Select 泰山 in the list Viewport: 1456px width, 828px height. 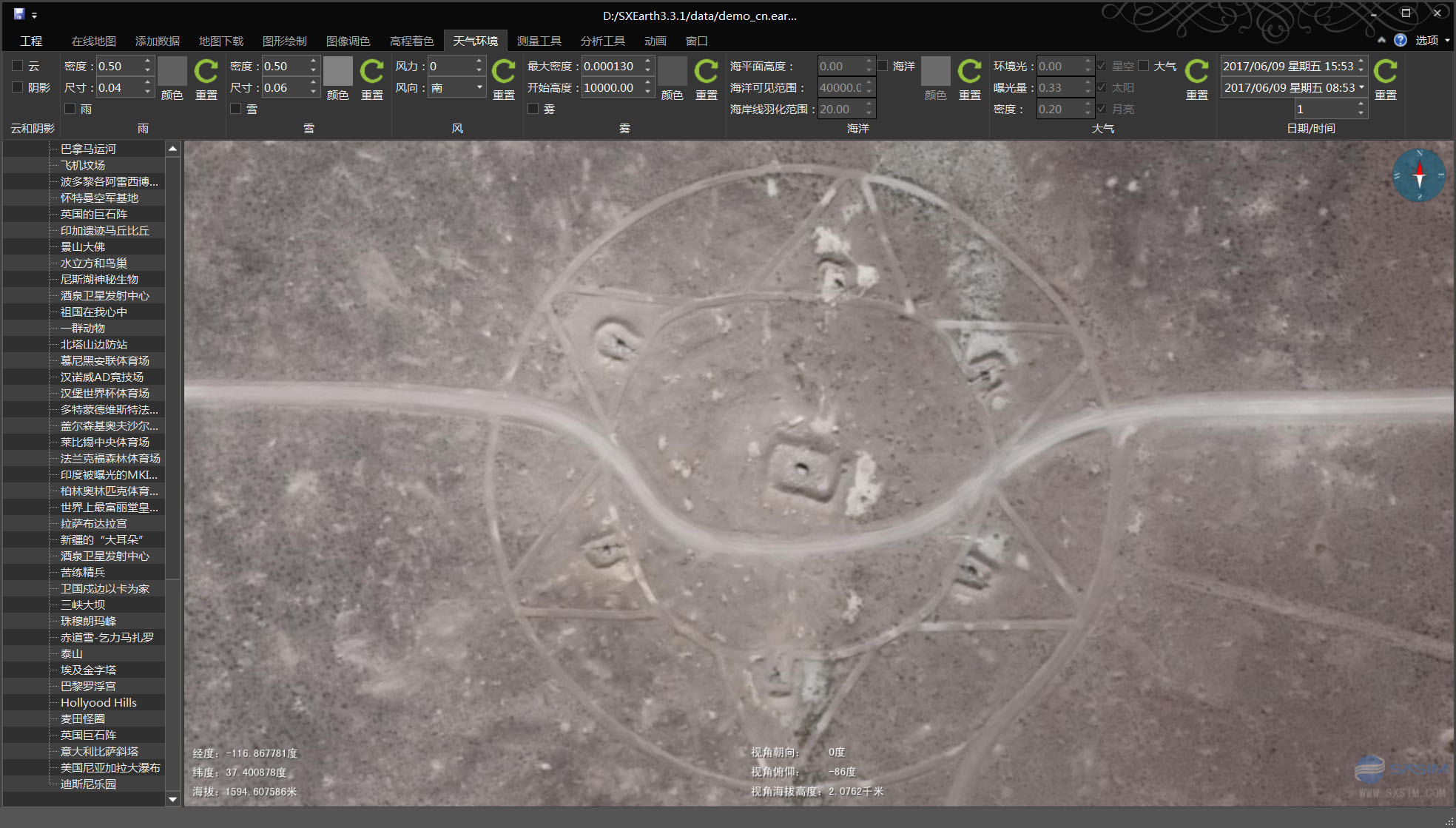pyautogui.click(x=72, y=653)
